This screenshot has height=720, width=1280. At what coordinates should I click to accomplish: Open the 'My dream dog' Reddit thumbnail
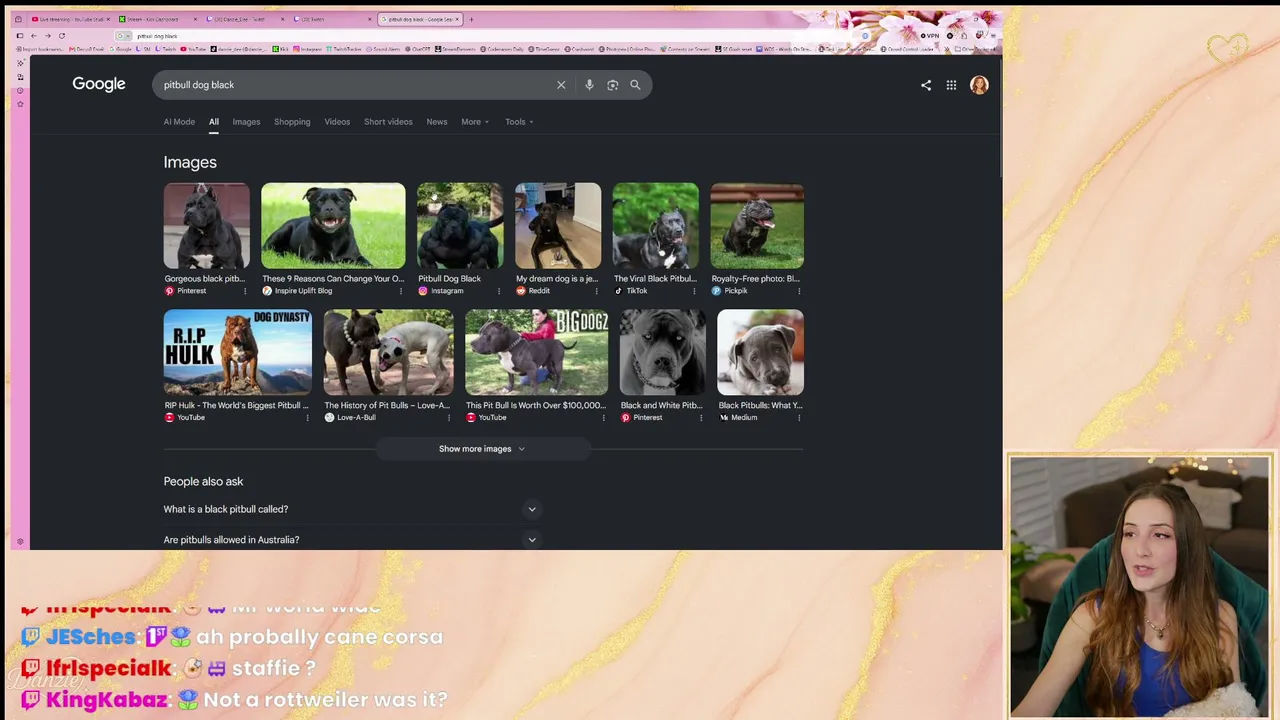click(x=558, y=226)
